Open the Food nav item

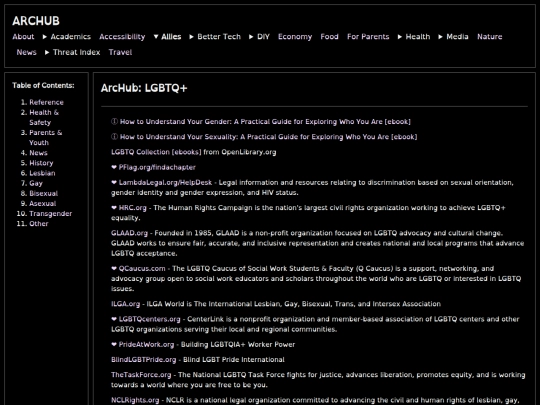tap(330, 37)
